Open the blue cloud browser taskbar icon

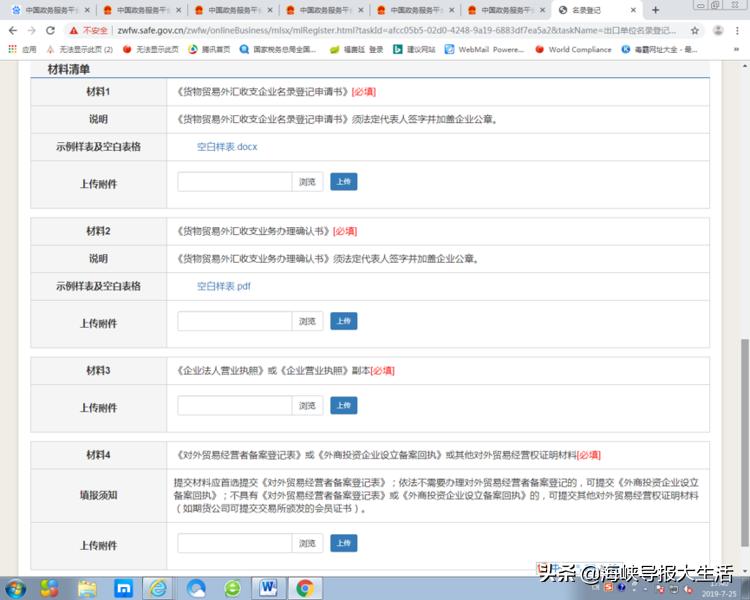196,589
